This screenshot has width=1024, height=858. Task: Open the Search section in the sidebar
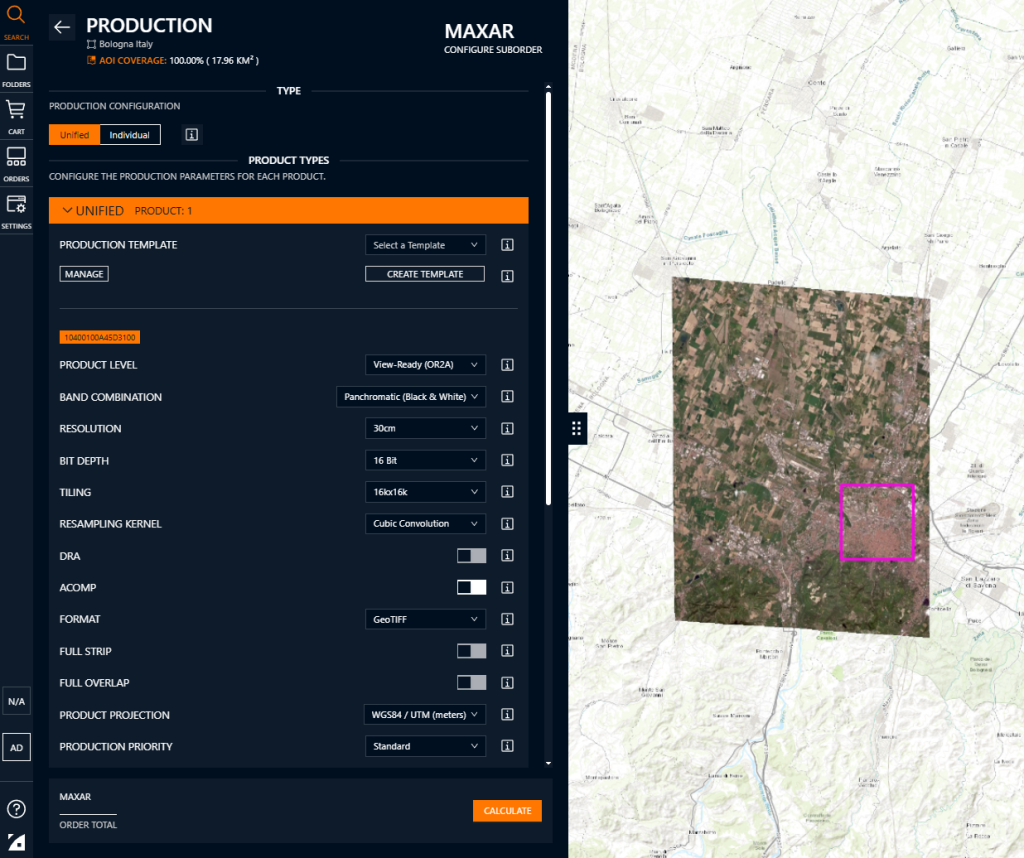pyautogui.click(x=16, y=22)
